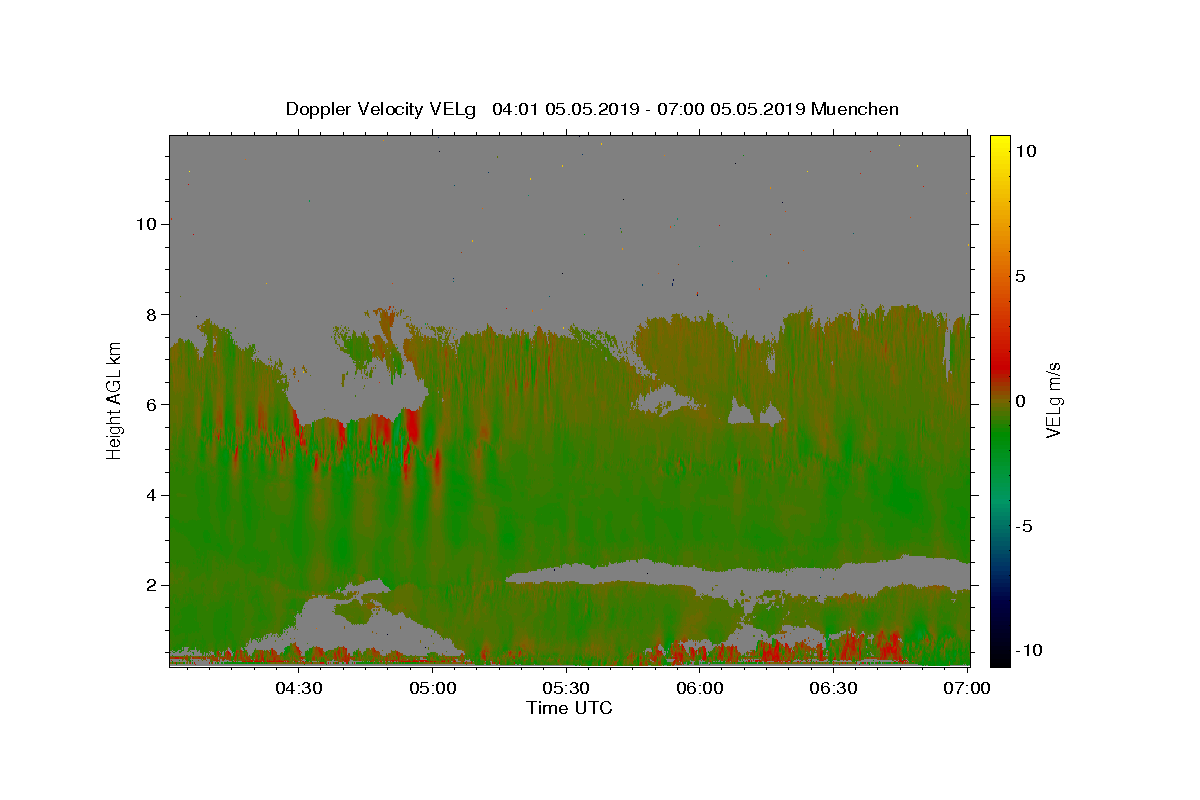Viewport: 1200px width, 800px height.
Task: Select the date range text '04:01 05.05.2019 - 07:00 05.05.2019'
Action: coord(649,109)
